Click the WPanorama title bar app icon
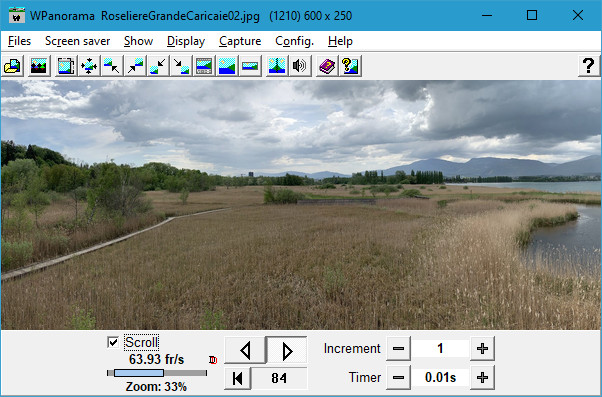Screen dimensions: 602x397 (x=17, y=15)
